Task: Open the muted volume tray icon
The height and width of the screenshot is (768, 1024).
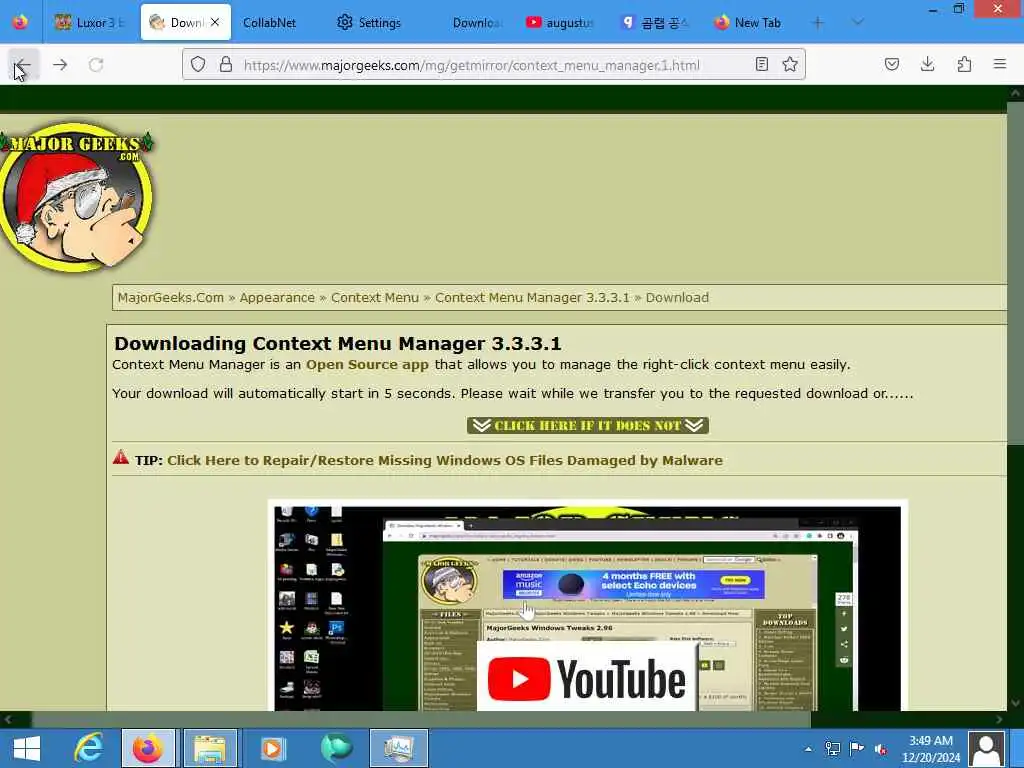Action: pos(881,749)
